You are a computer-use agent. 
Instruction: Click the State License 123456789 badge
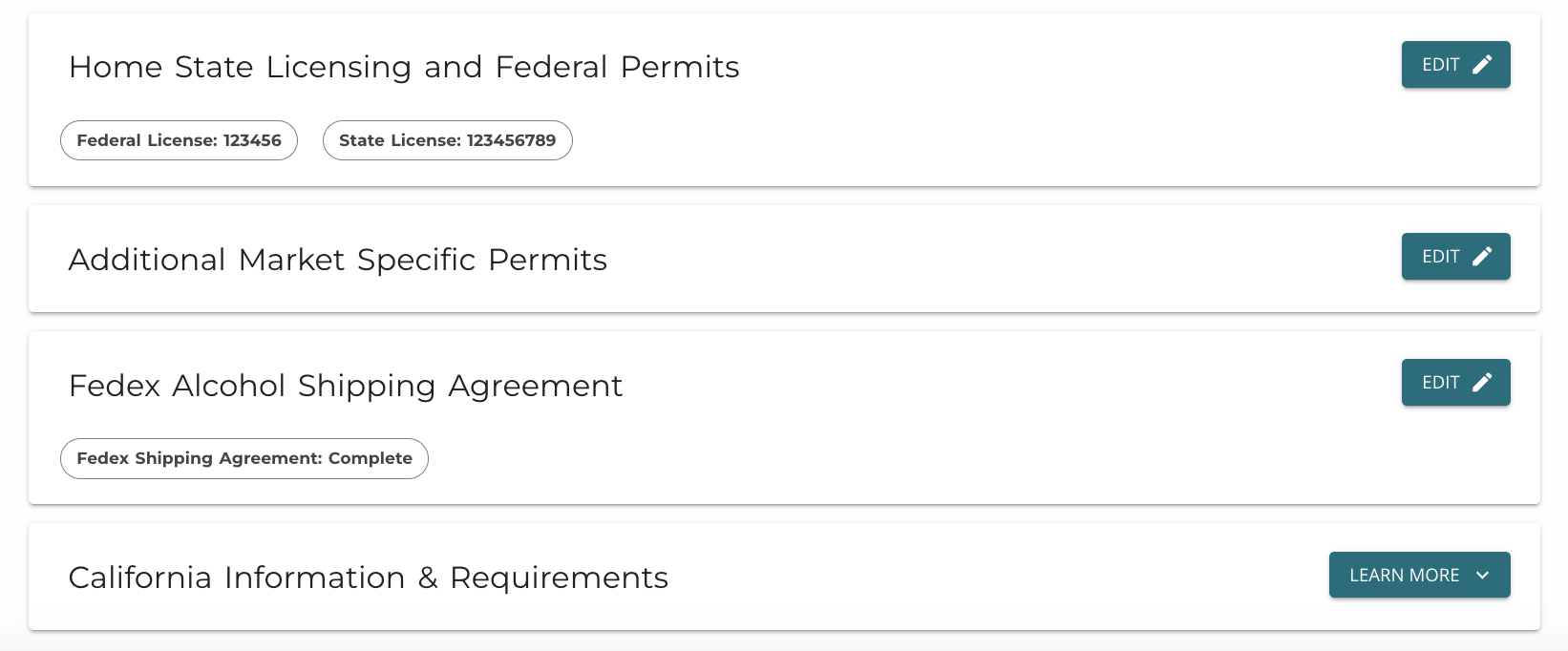coord(447,139)
